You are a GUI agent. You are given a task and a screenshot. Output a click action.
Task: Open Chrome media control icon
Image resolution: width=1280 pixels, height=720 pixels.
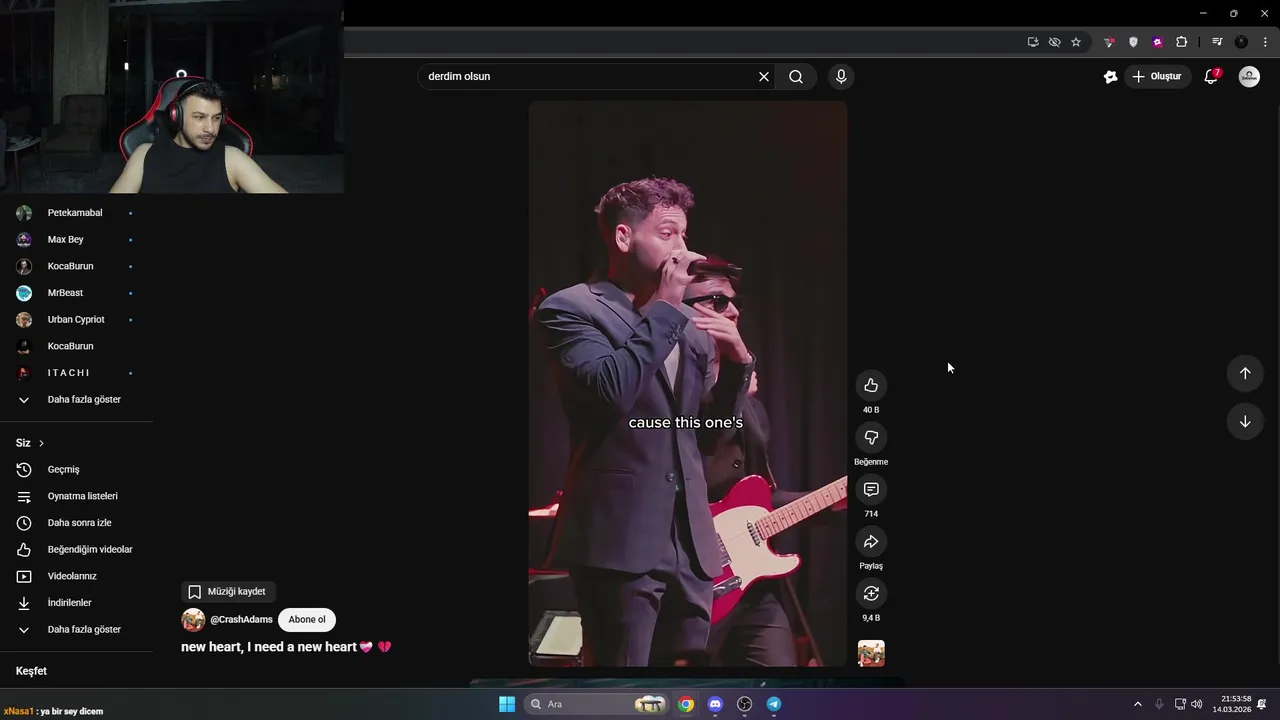click(x=1217, y=42)
